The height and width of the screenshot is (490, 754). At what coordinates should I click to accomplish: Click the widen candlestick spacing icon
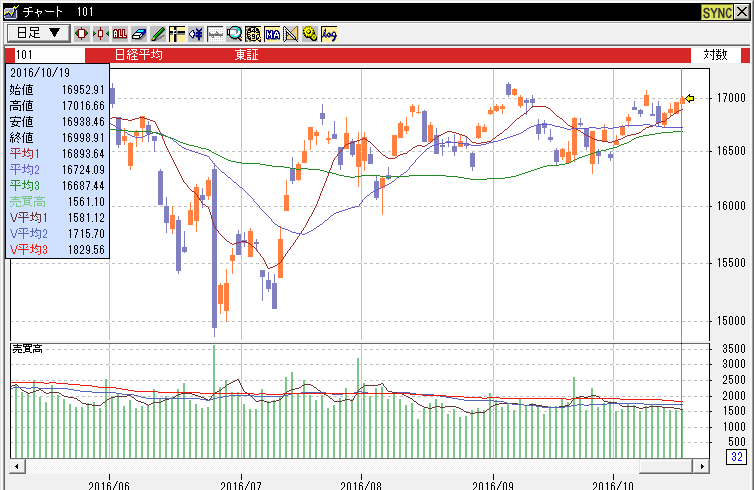point(82,33)
